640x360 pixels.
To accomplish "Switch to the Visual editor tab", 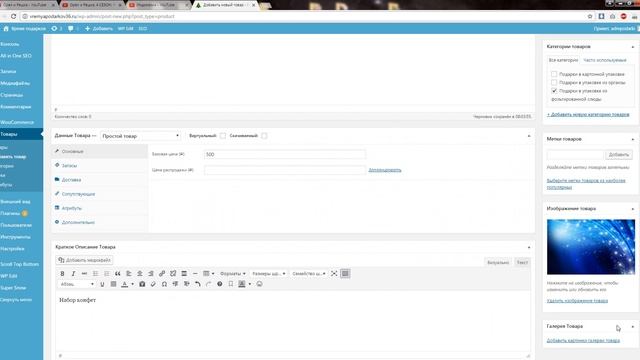I will (x=498, y=262).
